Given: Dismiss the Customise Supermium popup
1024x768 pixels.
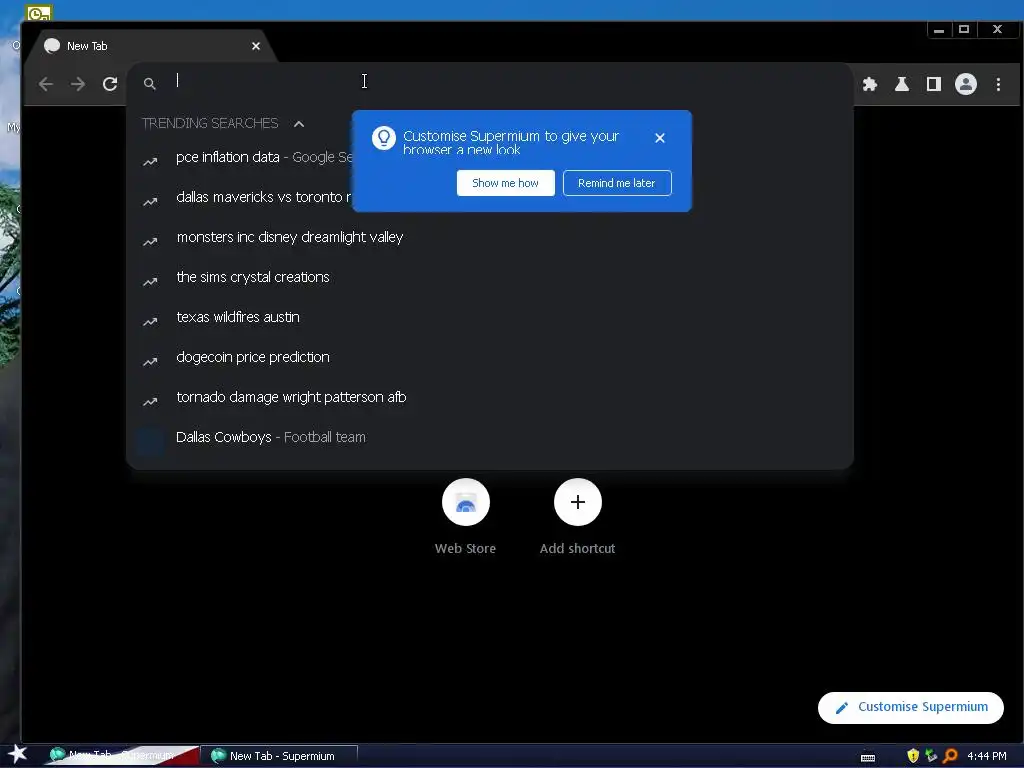Looking at the screenshot, I should [x=660, y=138].
